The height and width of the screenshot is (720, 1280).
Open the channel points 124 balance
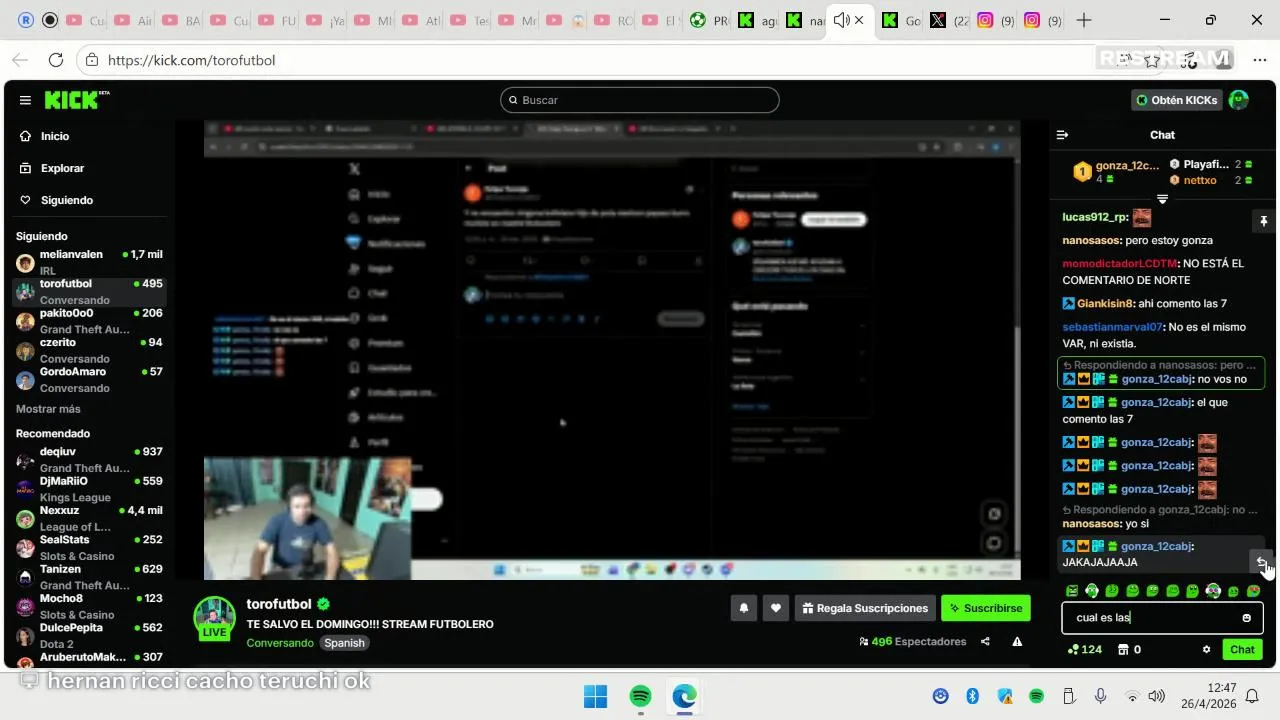1085,650
